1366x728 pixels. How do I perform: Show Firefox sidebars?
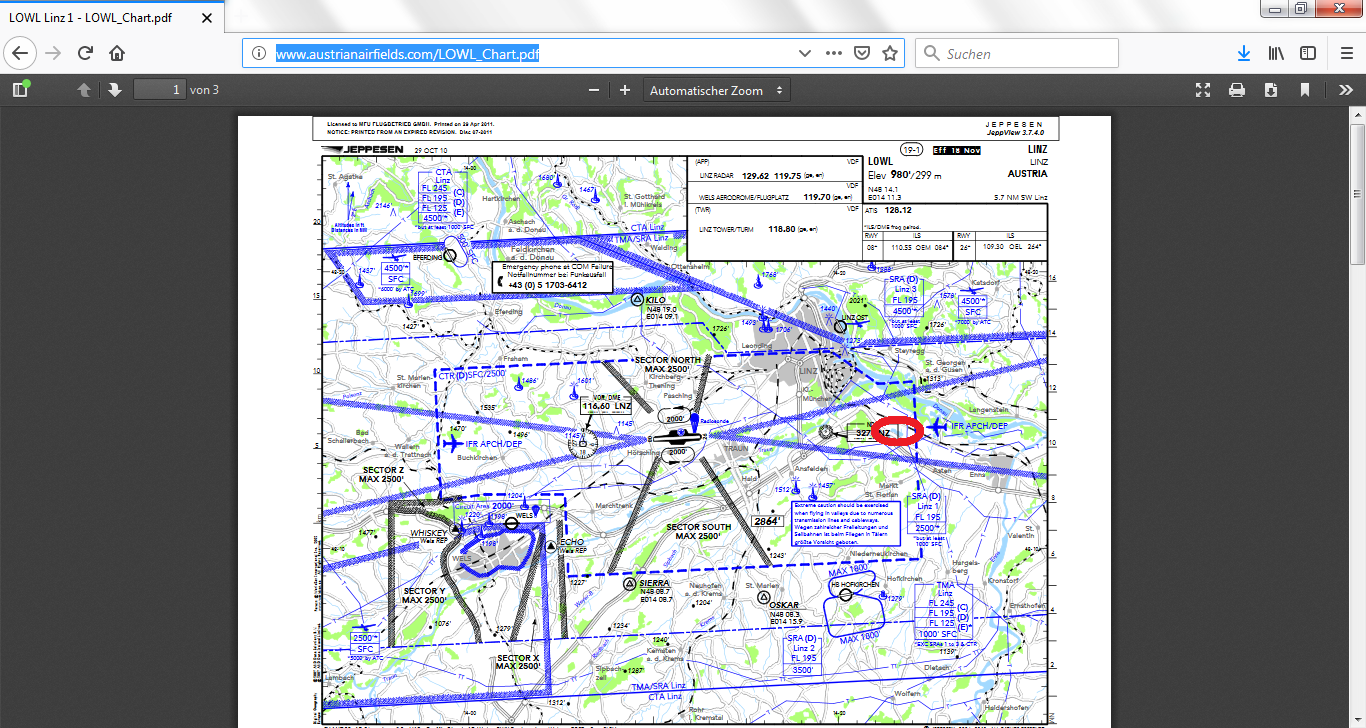point(1308,53)
